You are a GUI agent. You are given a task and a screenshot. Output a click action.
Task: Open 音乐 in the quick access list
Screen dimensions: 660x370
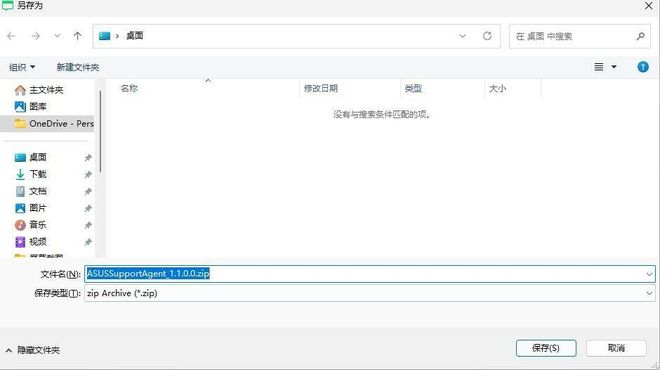pyautogui.click(x=30, y=225)
